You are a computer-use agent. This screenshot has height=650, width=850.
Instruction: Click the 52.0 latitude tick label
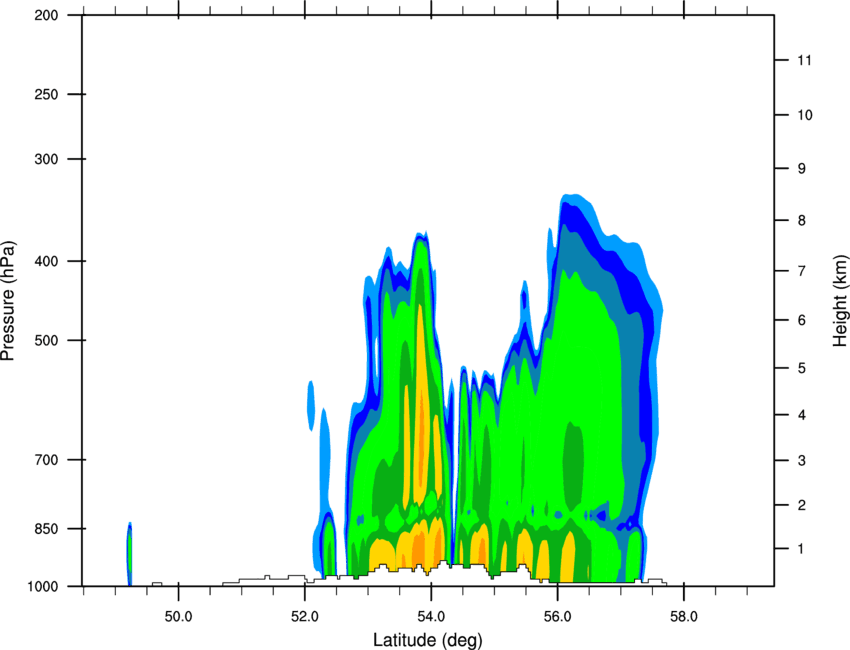click(x=305, y=617)
